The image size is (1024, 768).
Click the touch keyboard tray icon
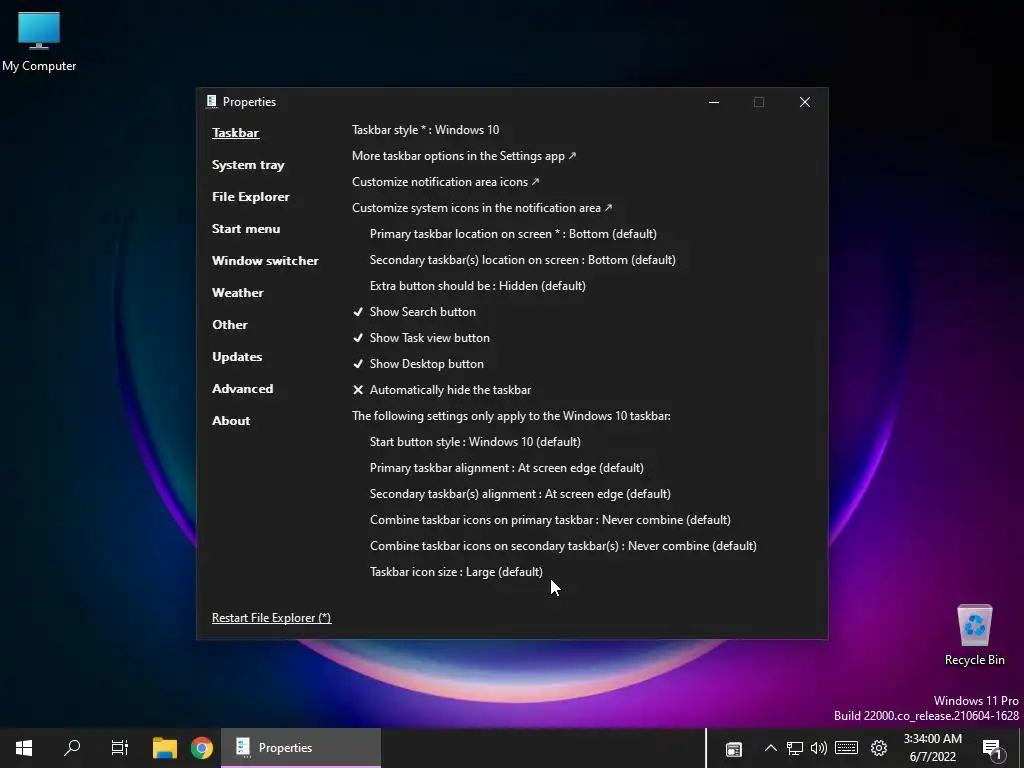[x=846, y=748]
